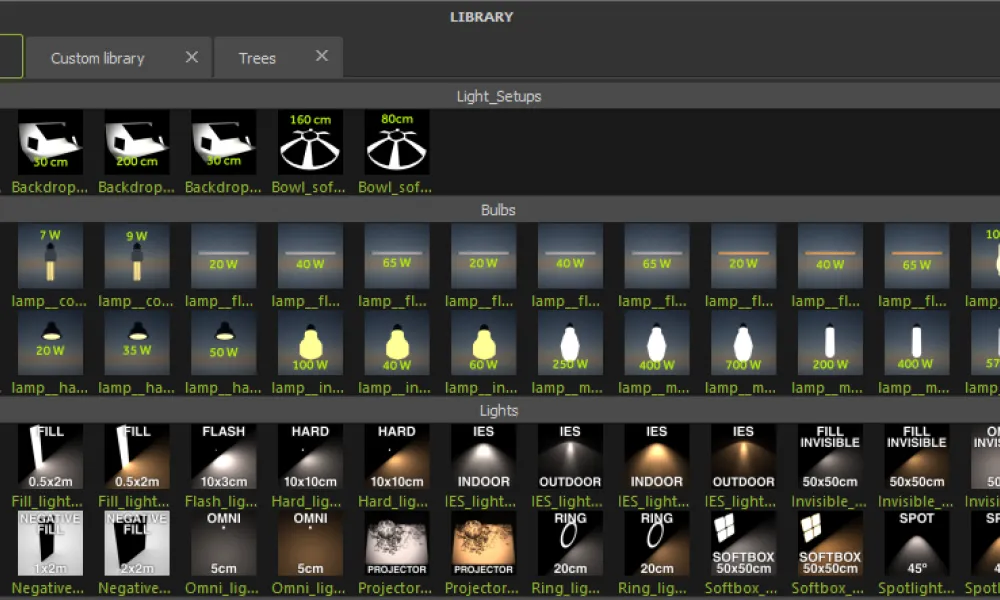Pick the 7 W compact lamp bulb
1000x600 pixels.
50,256
